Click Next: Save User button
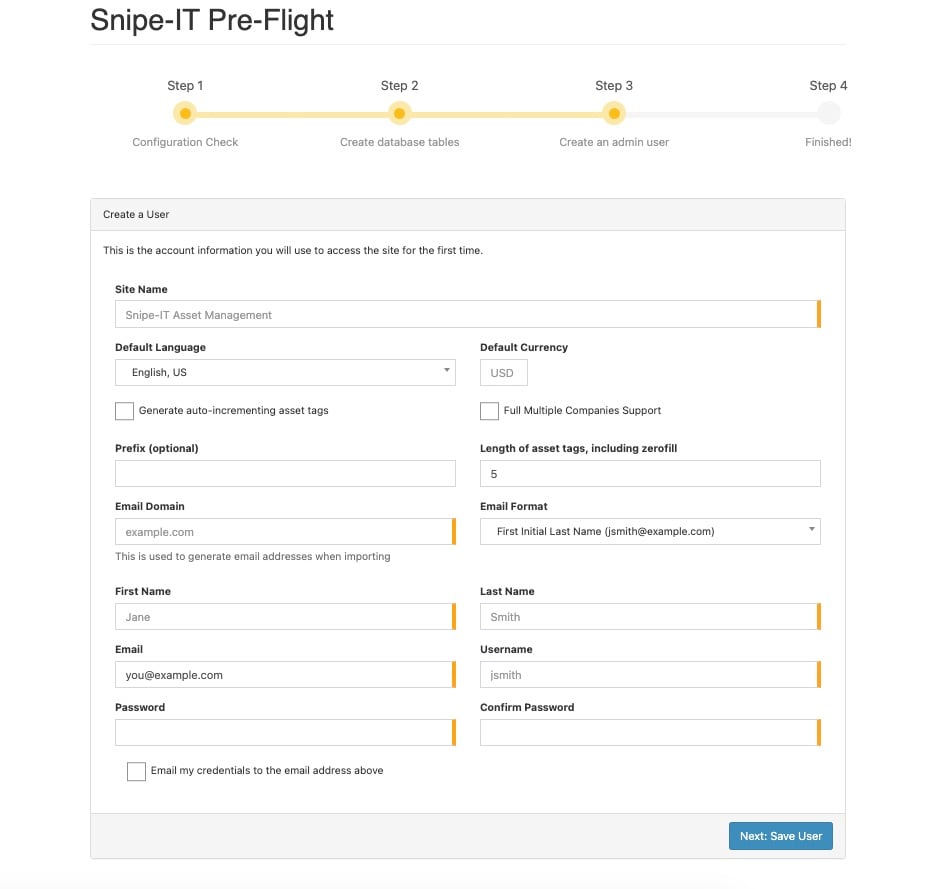Viewport: 930px width, 889px height. (x=781, y=836)
